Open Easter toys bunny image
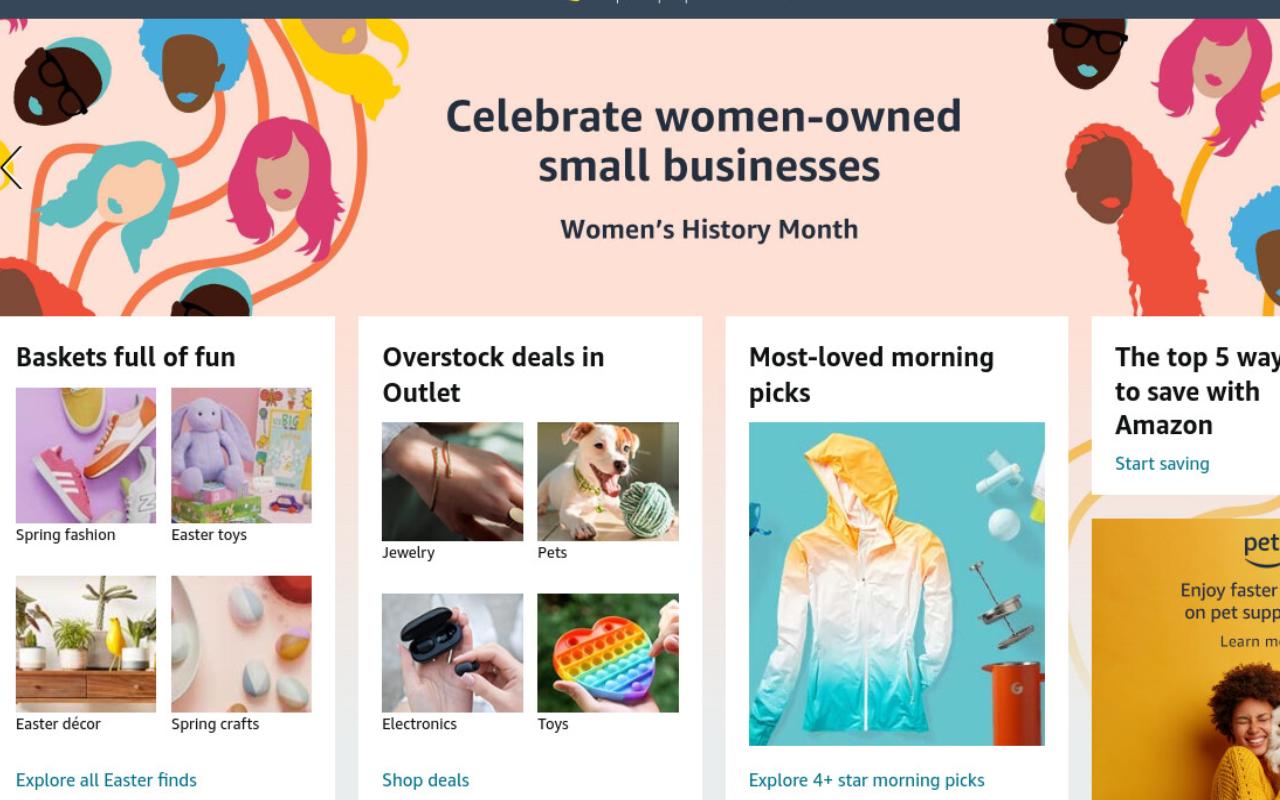The width and height of the screenshot is (1280, 800). point(241,455)
